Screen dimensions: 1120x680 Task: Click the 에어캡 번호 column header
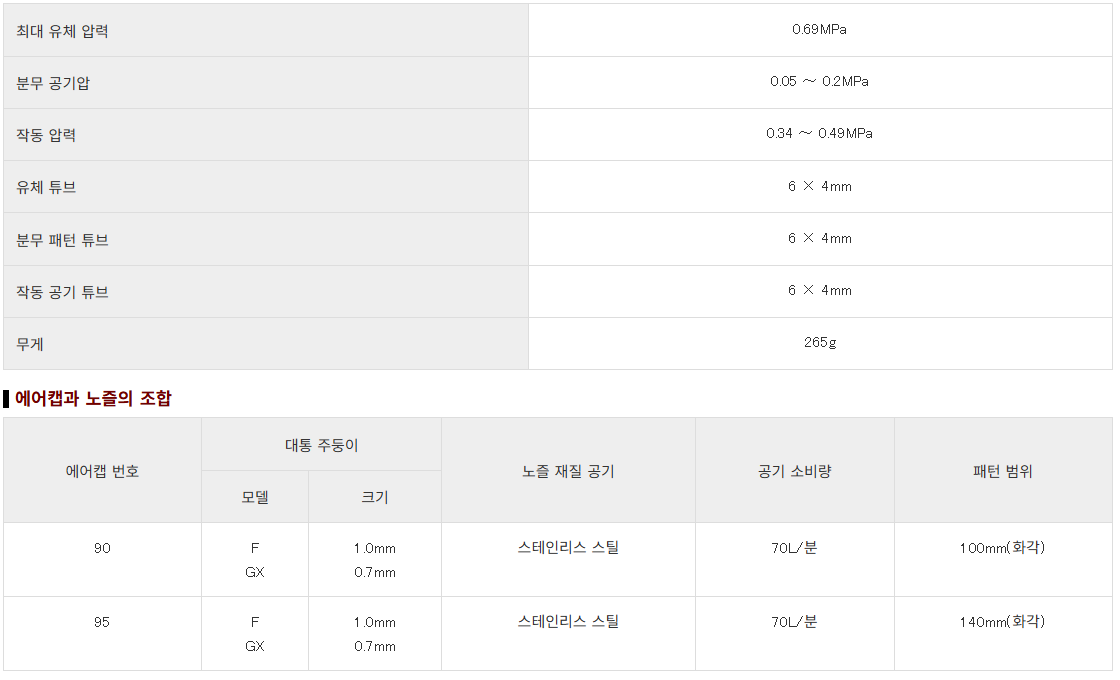pos(102,471)
